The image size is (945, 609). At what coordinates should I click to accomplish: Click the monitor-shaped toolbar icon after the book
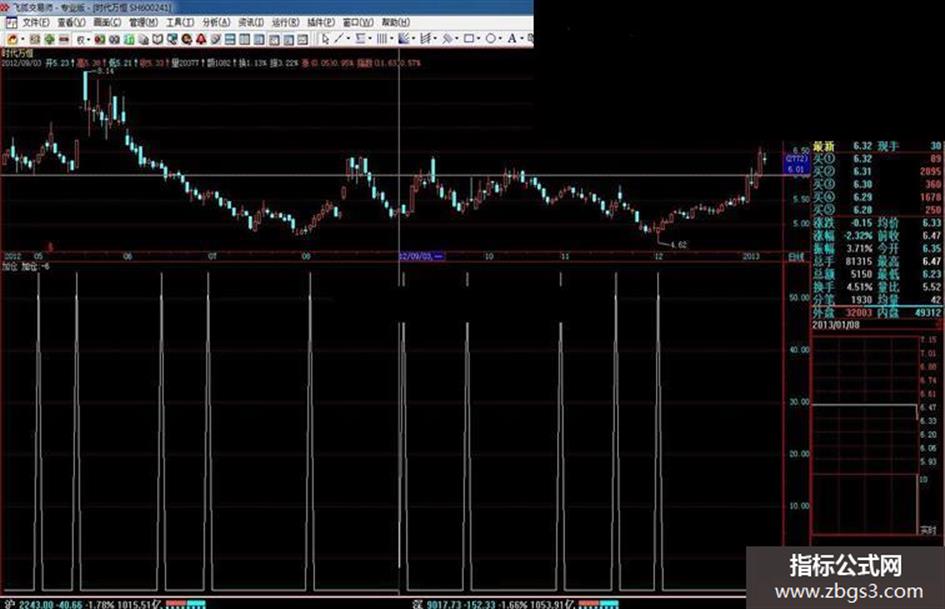pos(172,39)
